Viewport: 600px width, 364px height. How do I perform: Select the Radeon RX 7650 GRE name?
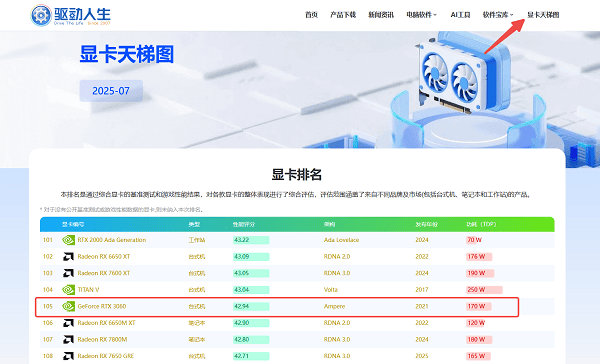coord(106,356)
